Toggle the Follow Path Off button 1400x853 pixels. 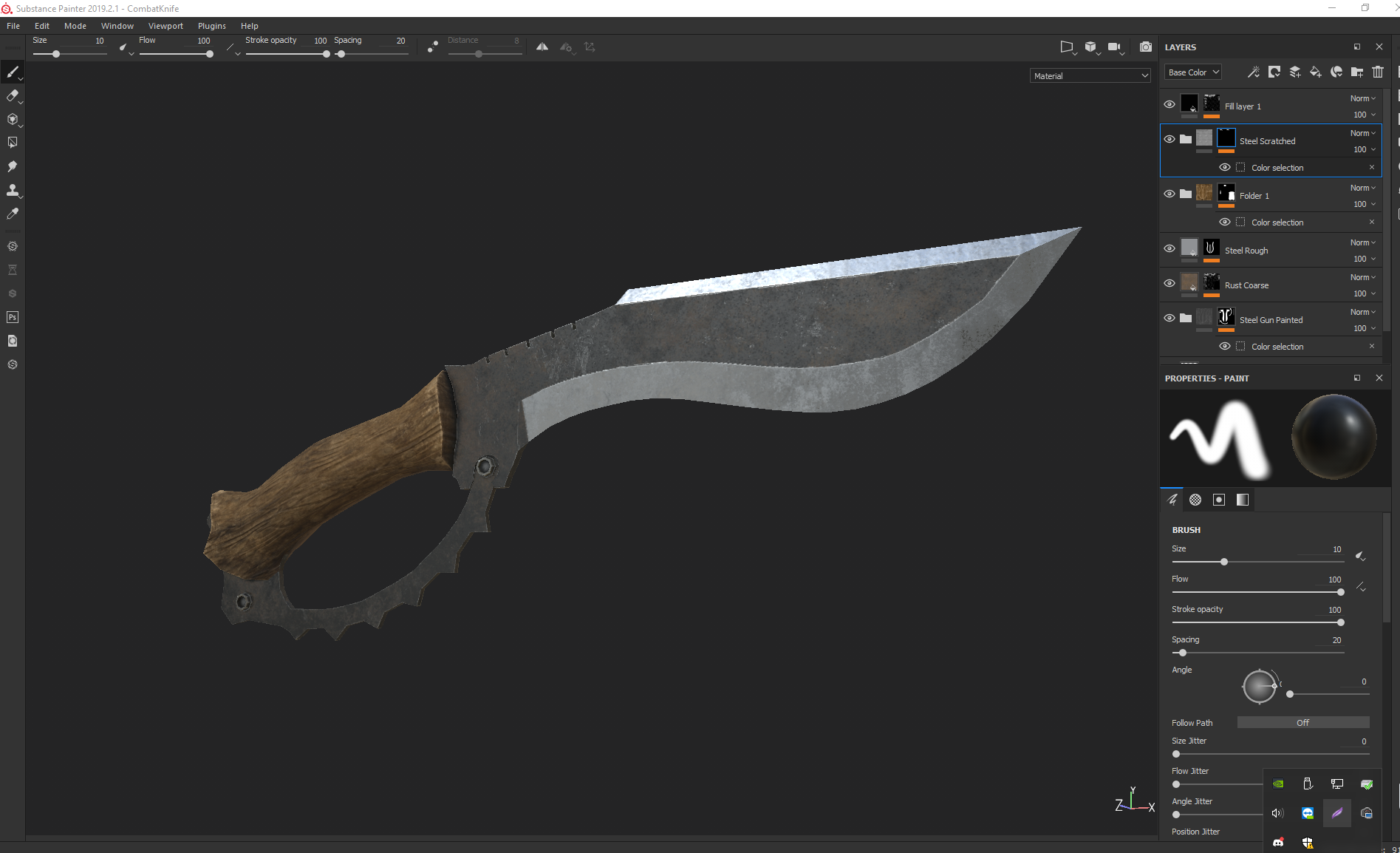pos(1303,722)
